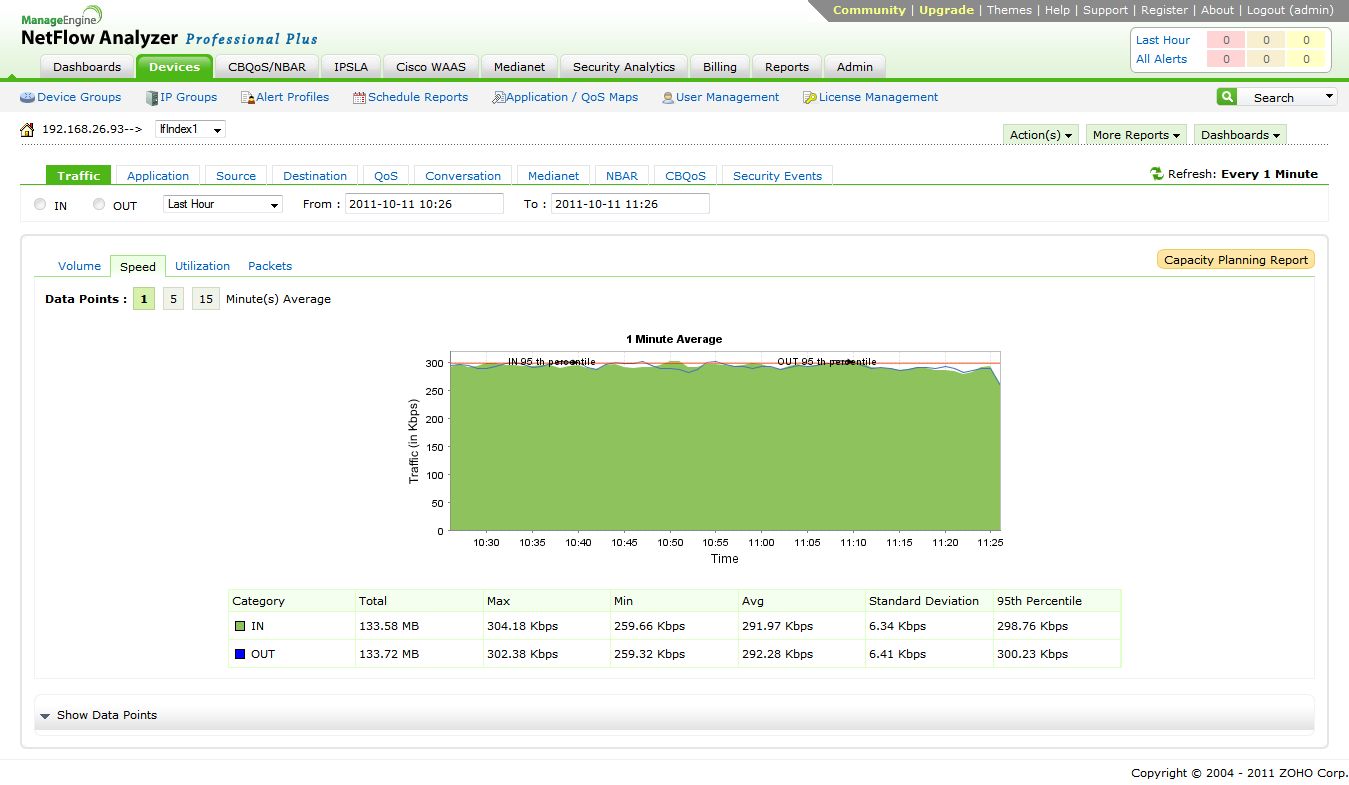Set data points to 5 minute average
1349x785 pixels.
[173, 299]
